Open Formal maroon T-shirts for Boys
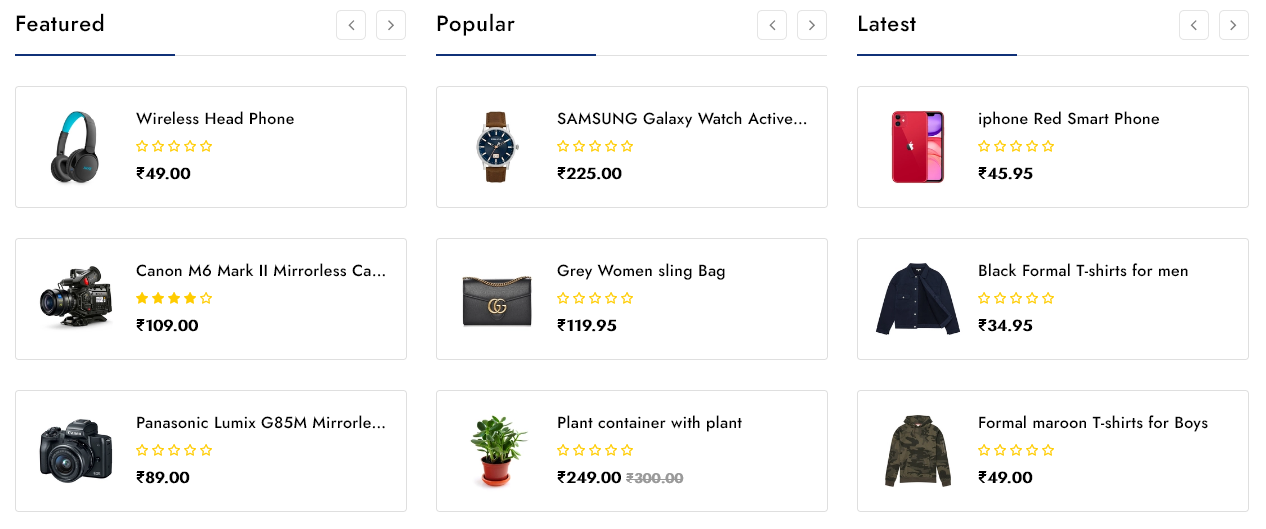The image size is (1266, 529). click(1093, 423)
